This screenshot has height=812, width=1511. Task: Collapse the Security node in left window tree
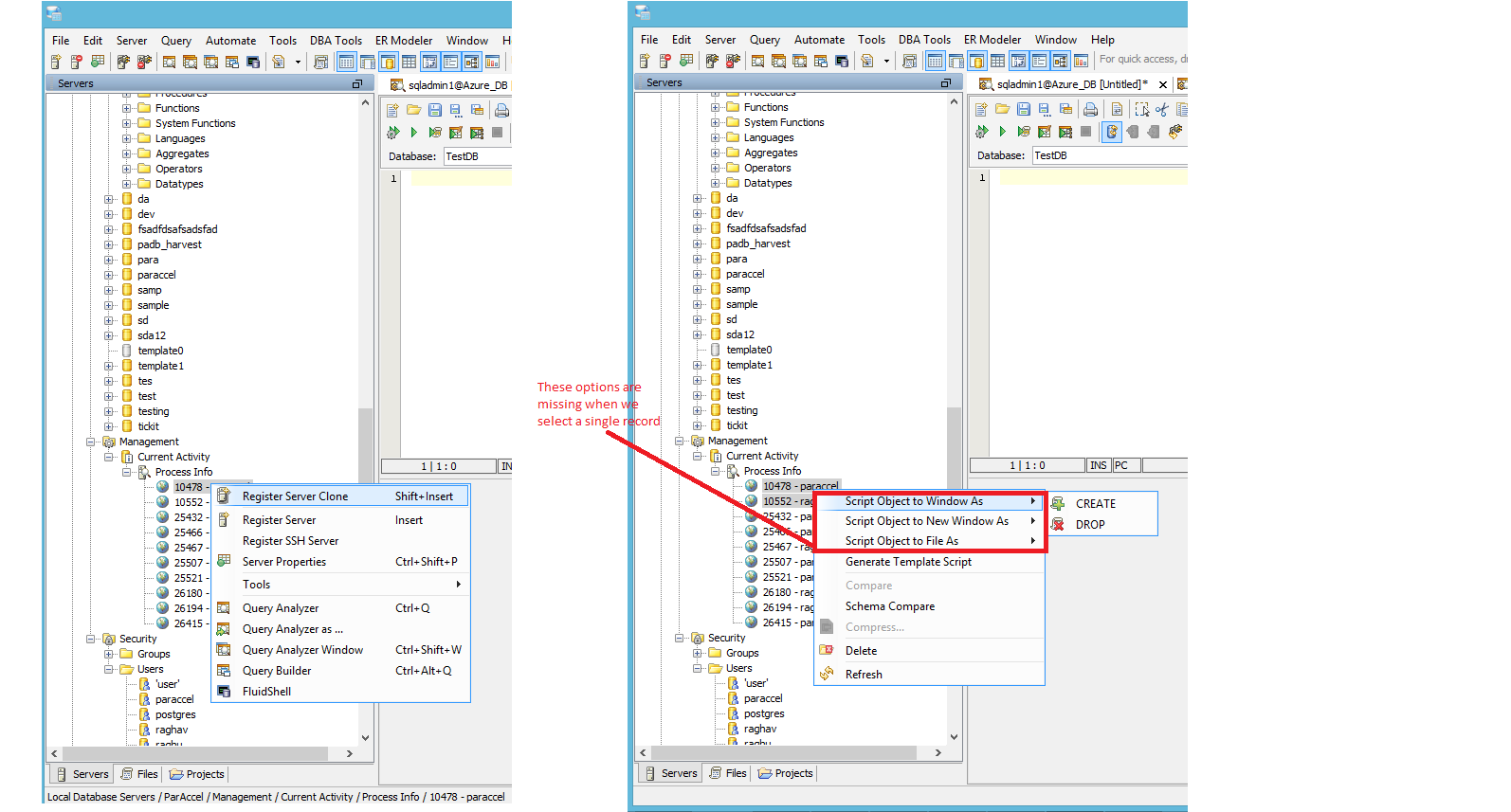(91, 639)
